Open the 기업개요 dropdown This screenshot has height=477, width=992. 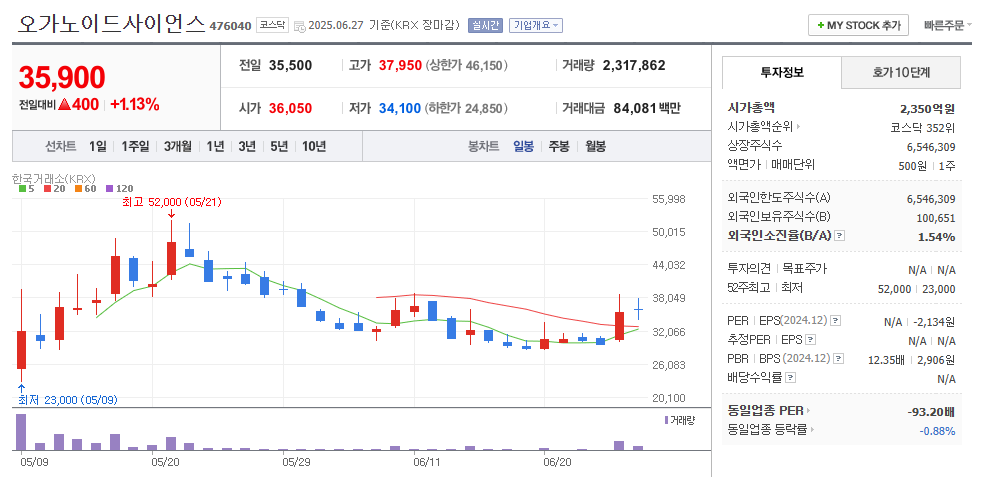tap(535, 25)
